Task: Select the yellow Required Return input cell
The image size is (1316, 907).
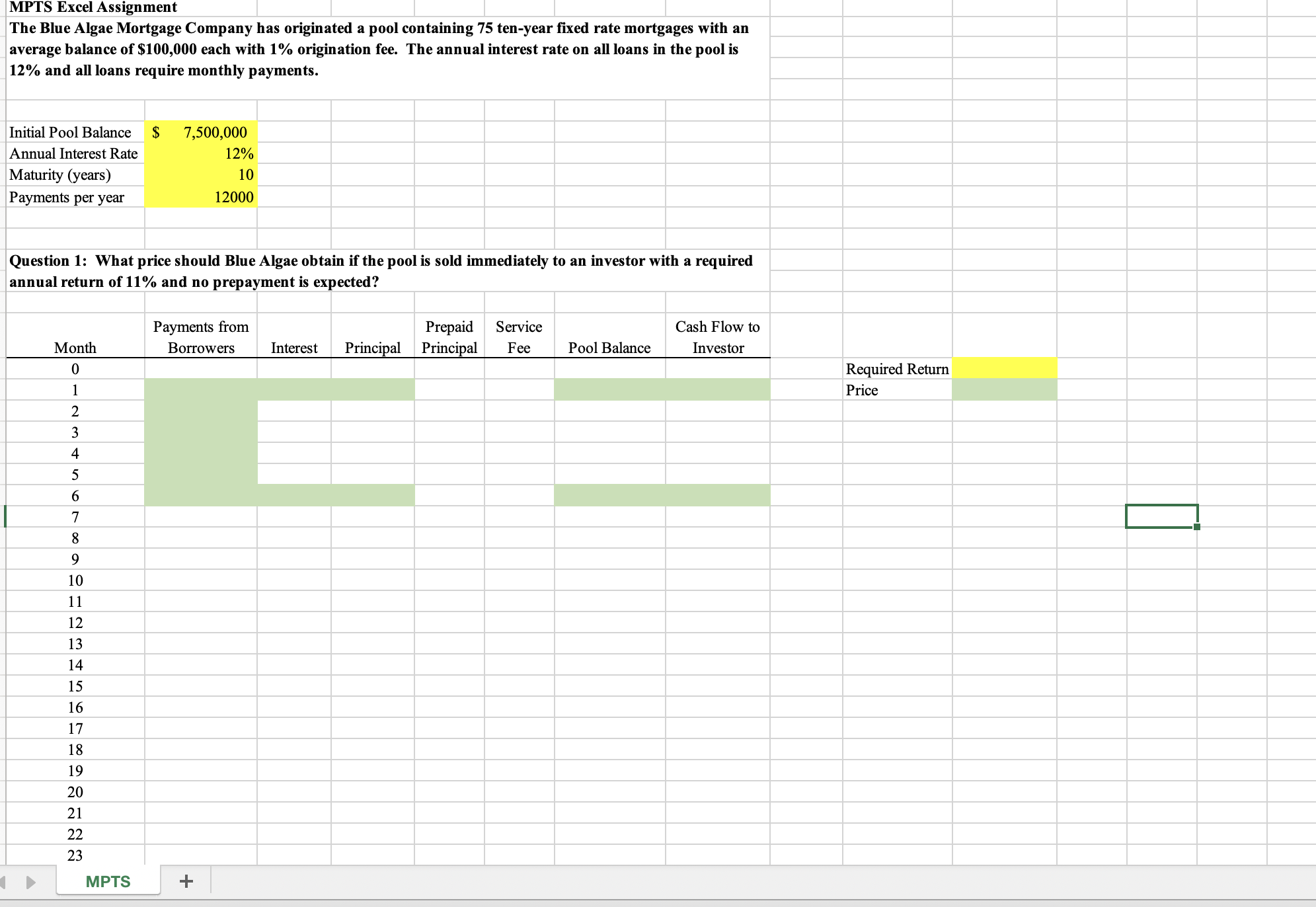Action: [x=1005, y=369]
